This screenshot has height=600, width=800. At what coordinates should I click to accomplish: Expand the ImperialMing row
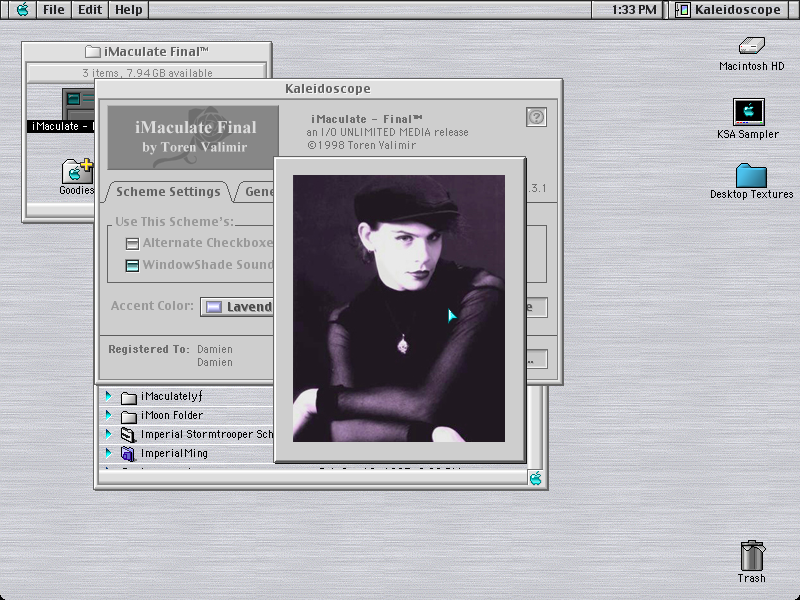108,453
